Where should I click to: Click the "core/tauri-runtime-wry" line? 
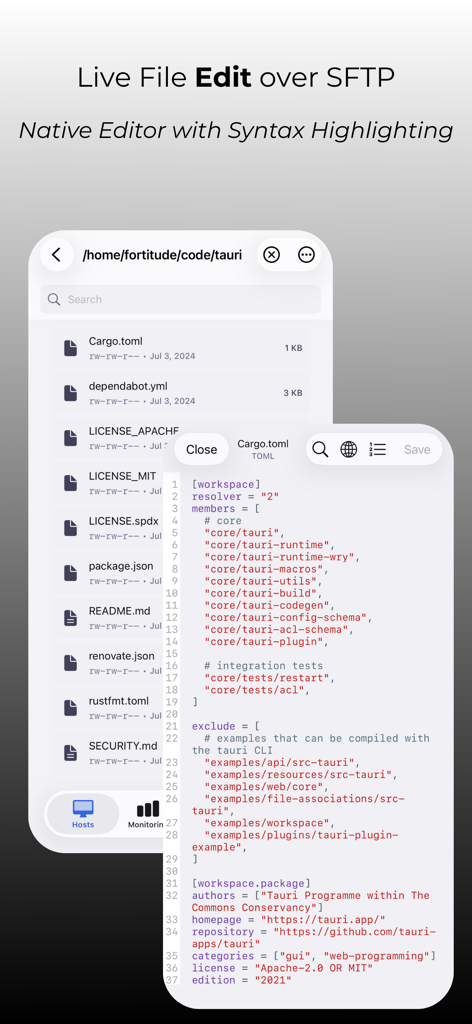point(282,557)
